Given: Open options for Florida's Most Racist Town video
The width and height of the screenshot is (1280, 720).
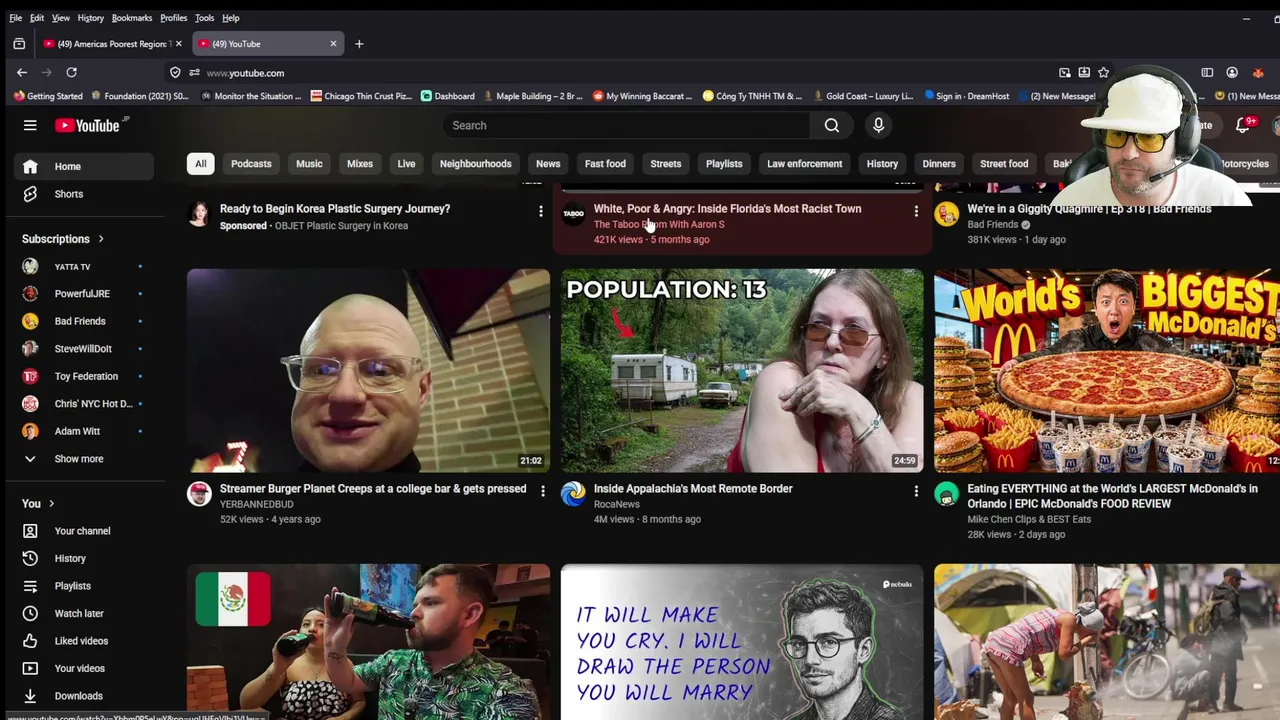Looking at the screenshot, I should [915, 211].
